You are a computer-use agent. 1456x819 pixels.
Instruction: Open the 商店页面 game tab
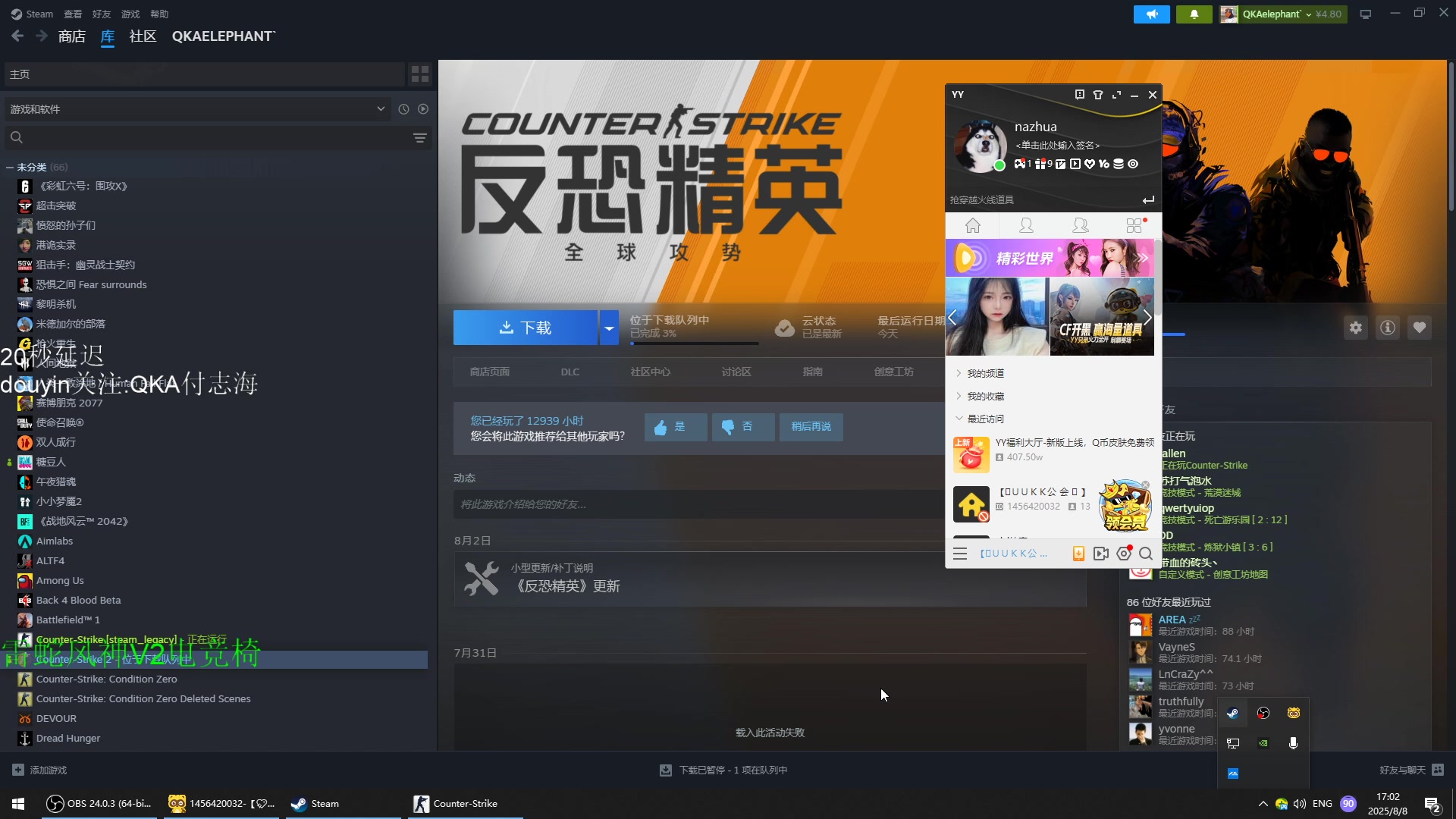[x=489, y=372]
